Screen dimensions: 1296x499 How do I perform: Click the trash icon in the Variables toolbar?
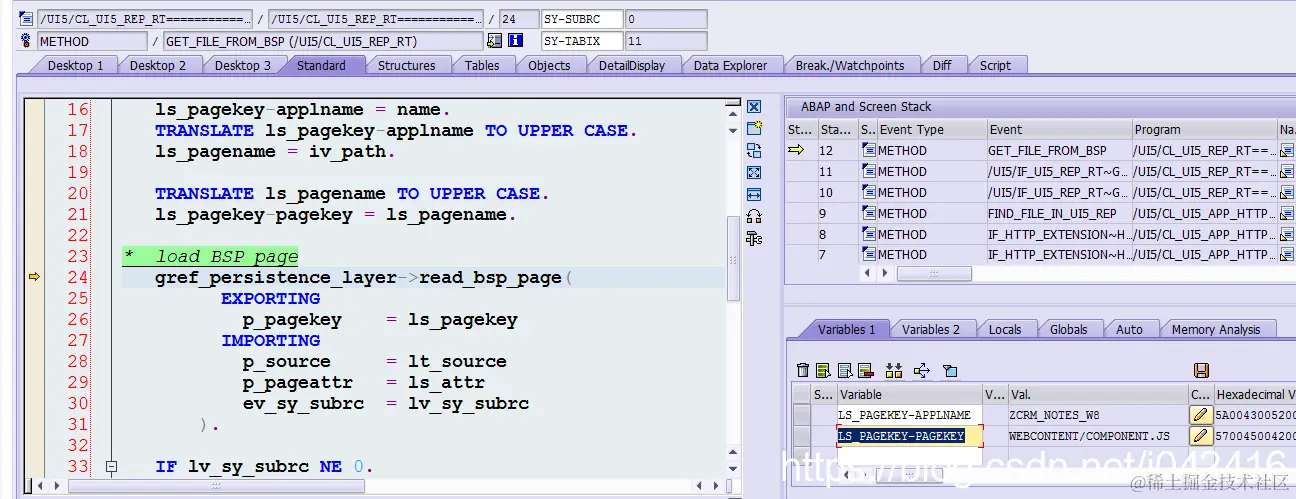coord(803,371)
